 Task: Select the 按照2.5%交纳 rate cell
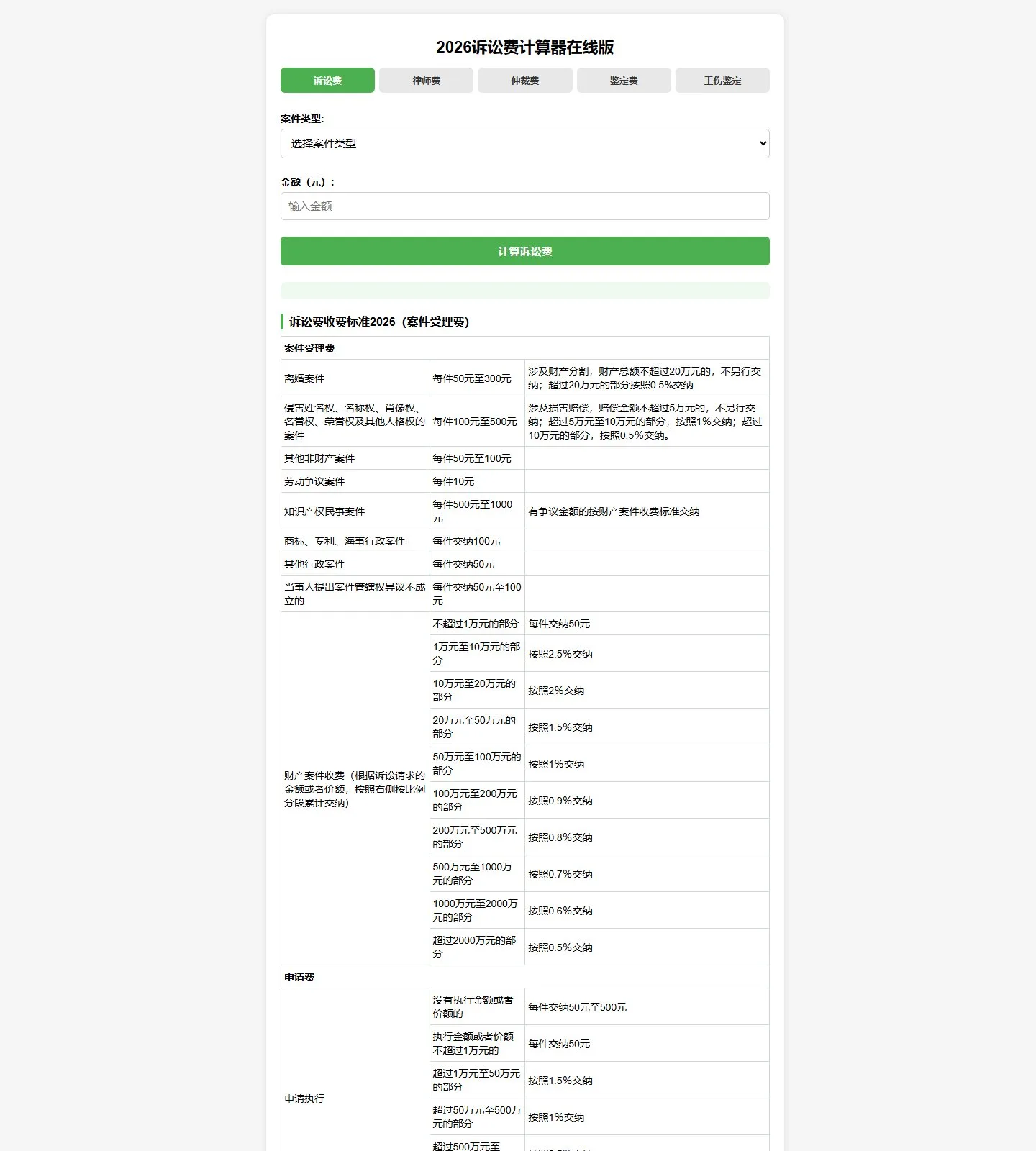click(x=647, y=654)
